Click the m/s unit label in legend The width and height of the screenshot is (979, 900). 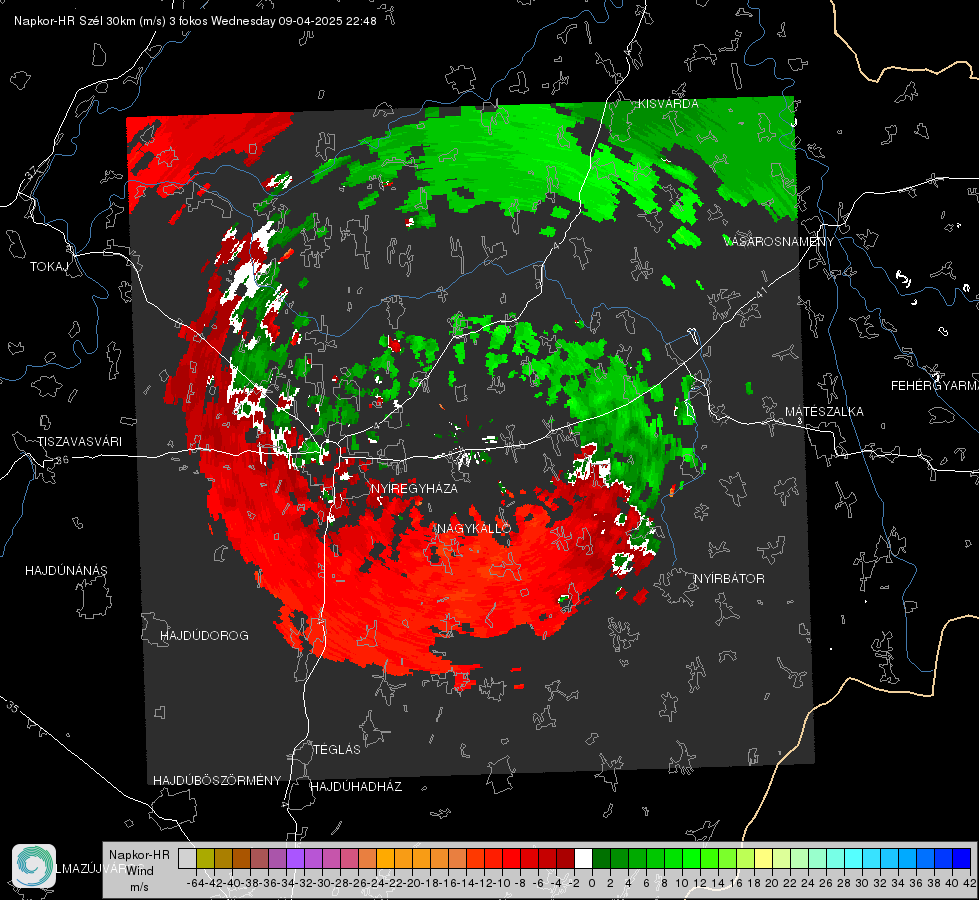tap(139, 887)
